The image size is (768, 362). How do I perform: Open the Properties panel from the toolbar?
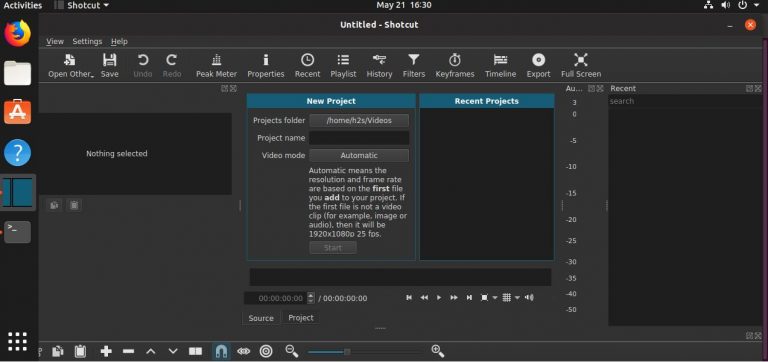pyautogui.click(x=265, y=66)
